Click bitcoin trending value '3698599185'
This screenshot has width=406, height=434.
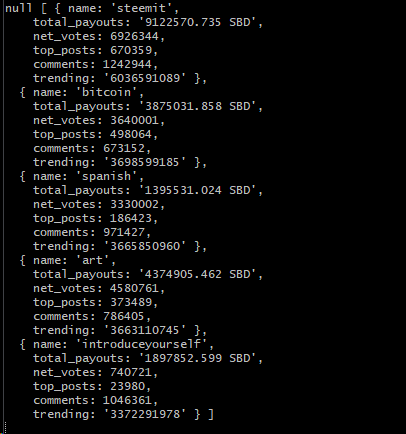(x=145, y=162)
